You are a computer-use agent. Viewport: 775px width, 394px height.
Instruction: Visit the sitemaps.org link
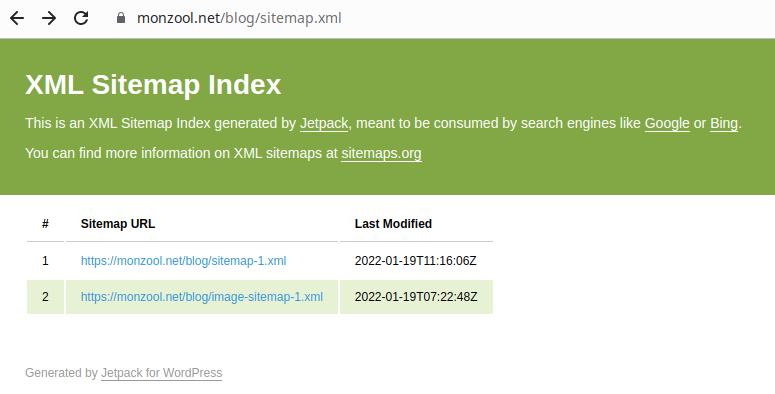coord(381,153)
